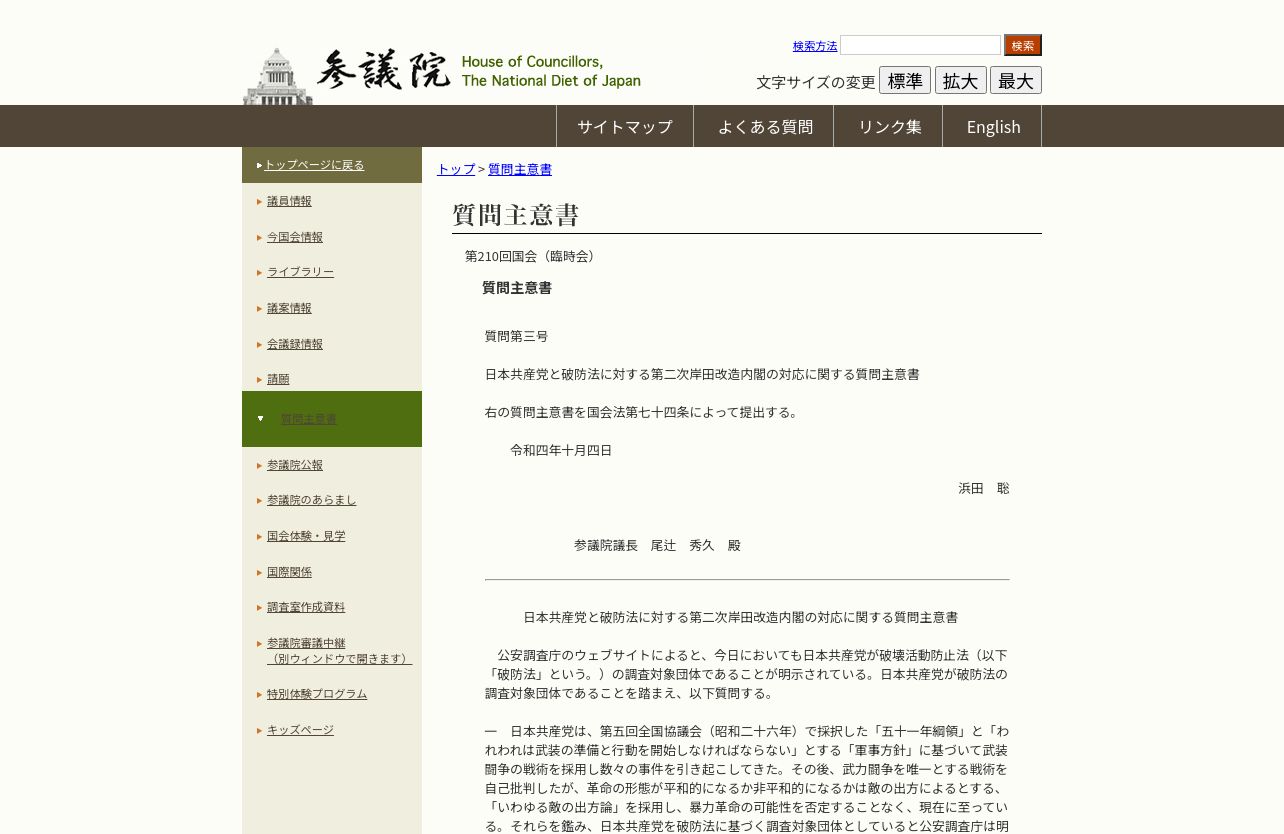The height and width of the screenshot is (834, 1284).
Task: Open 参議院のあらまし in sidebar
Action: [x=311, y=500]
